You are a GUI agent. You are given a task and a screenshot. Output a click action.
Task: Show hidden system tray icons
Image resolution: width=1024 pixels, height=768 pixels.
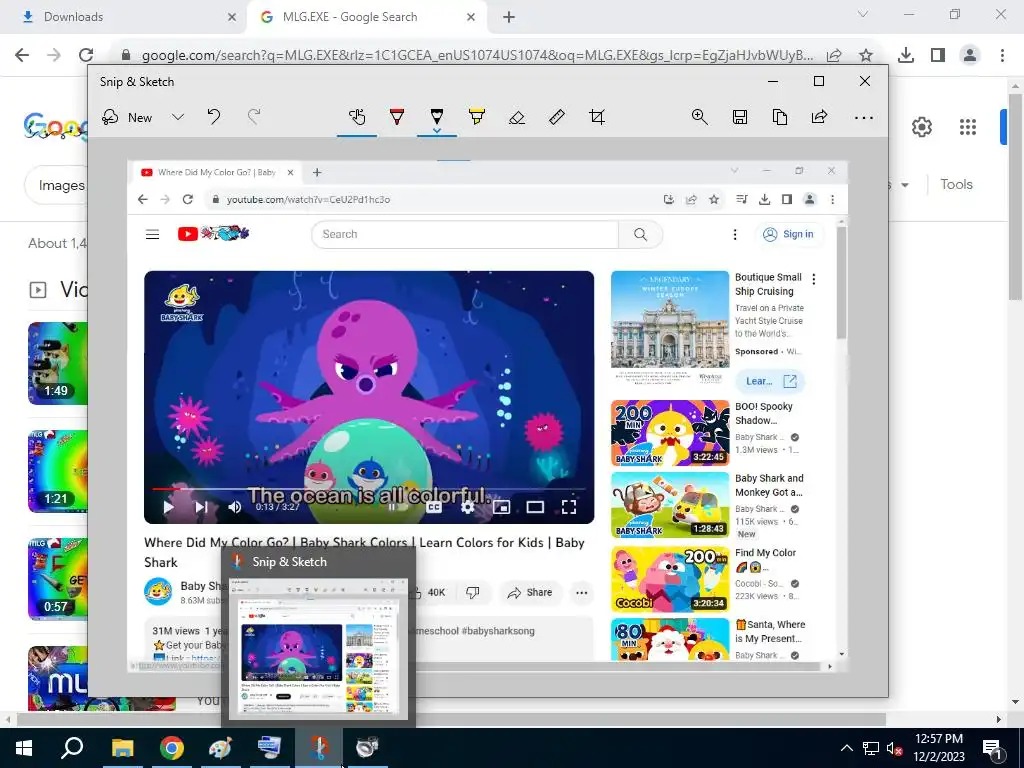tap(846, 748)
